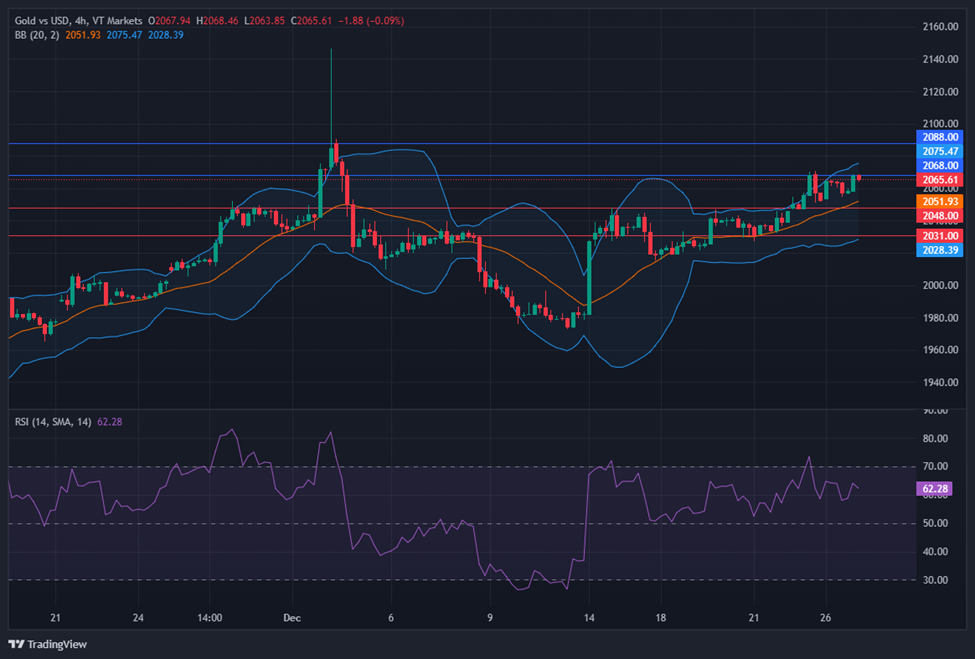Select the 1940.00 price scale label
Image resolution: width=975 pixels, height=659 pixels.
(940, 383)
